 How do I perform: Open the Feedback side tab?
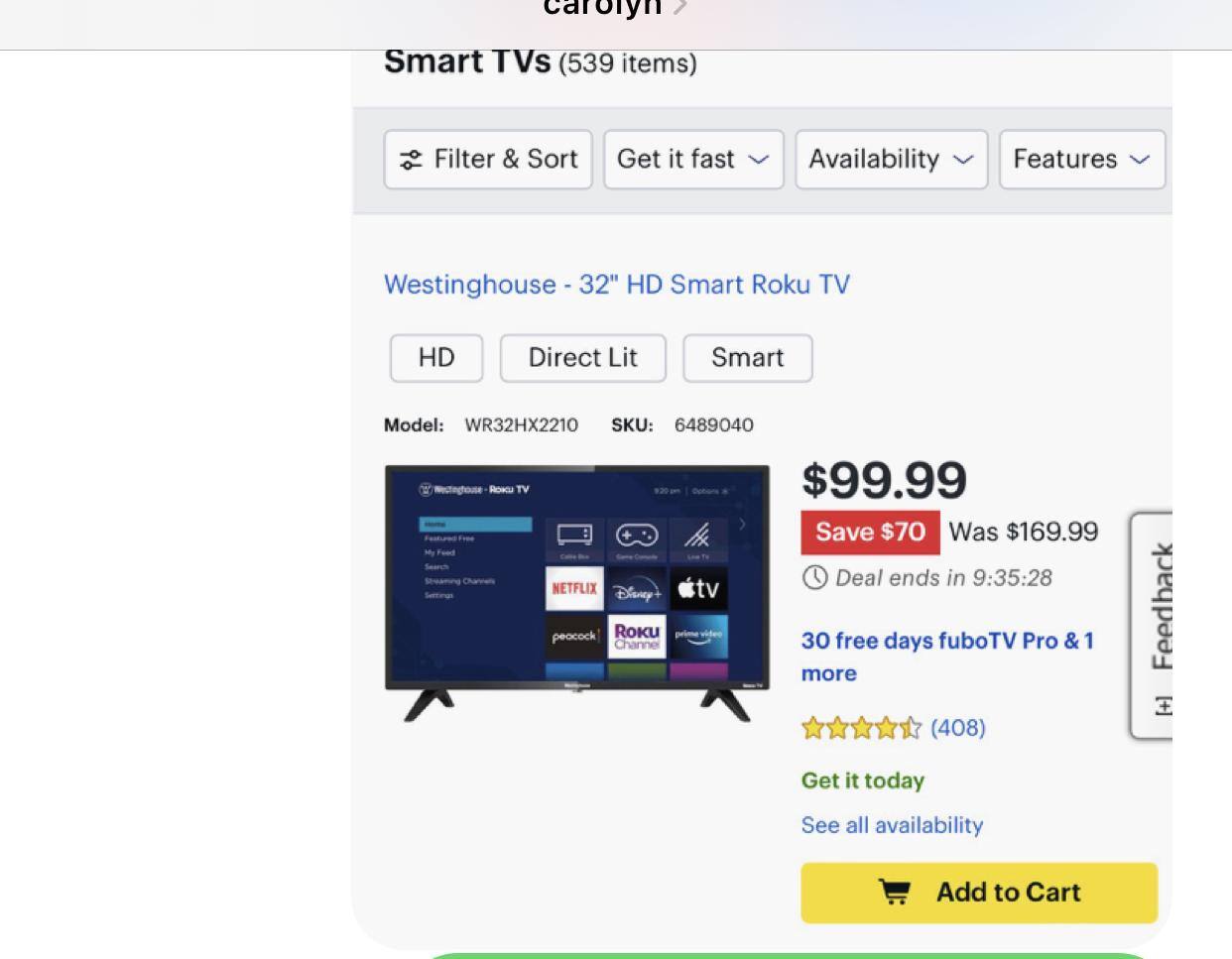tap(1153, 626)
